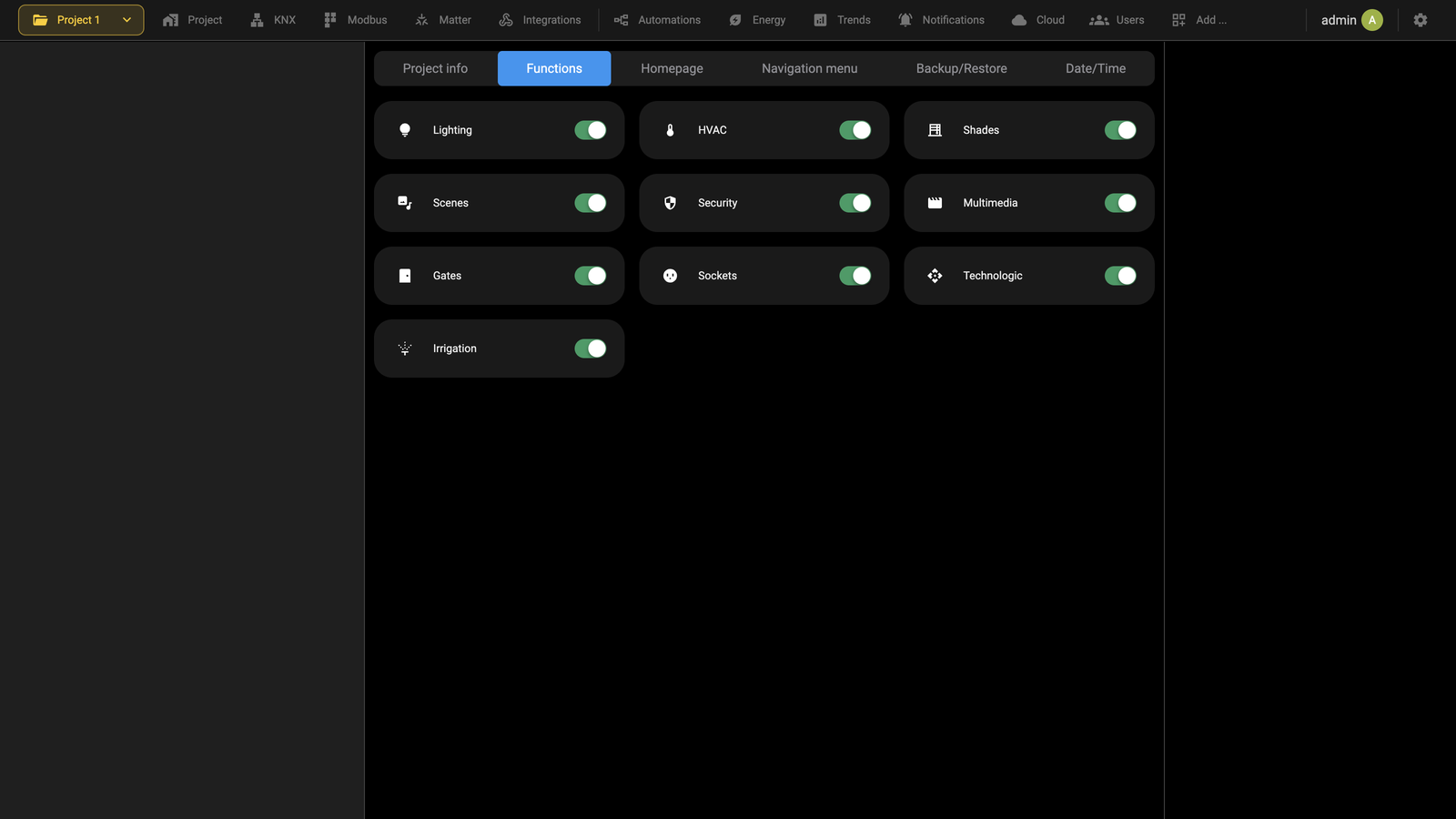Click the Technologic icon
This screenshot has width=1456, height=819.
pos(935,276)
